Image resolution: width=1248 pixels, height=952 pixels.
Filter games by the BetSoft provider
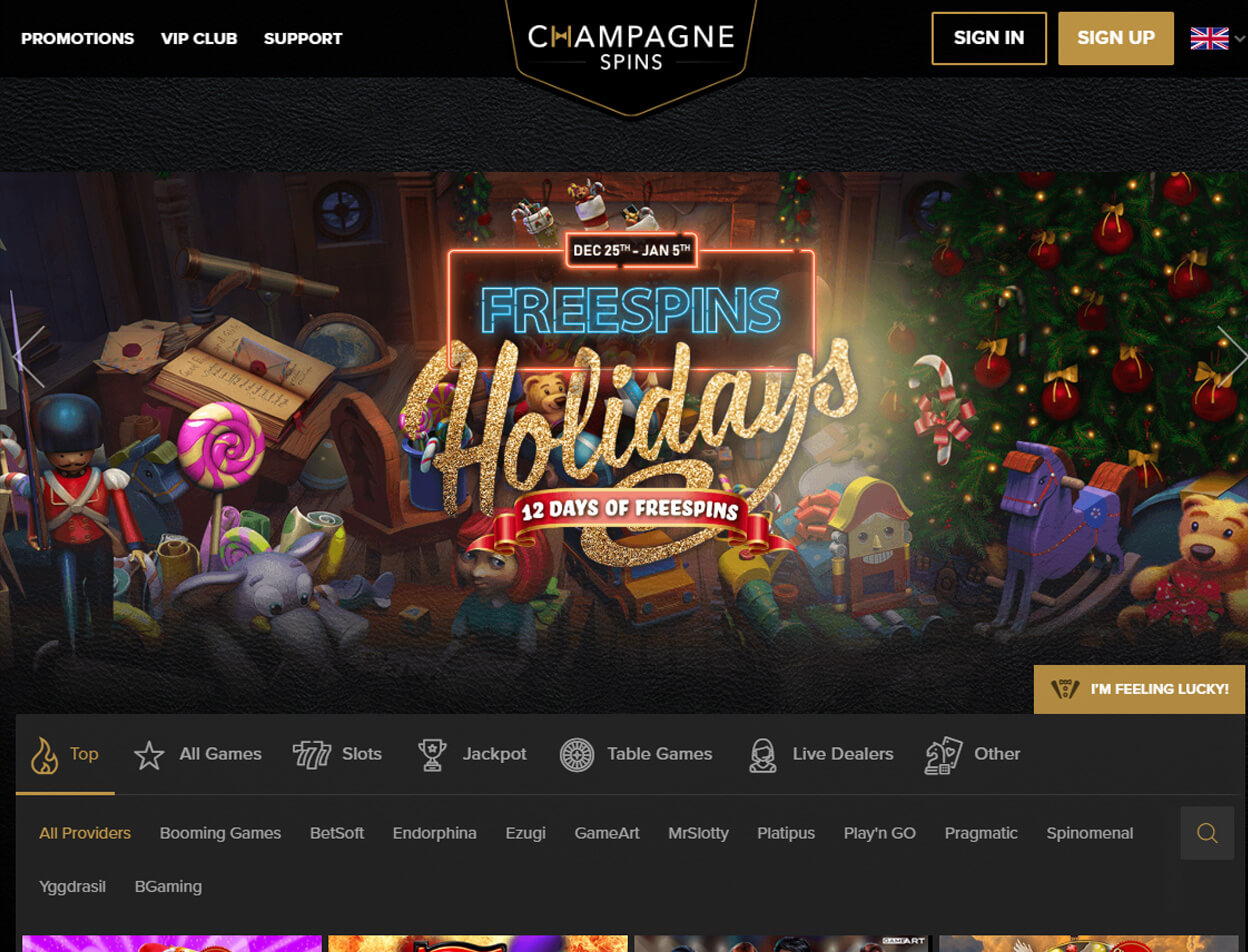pos(337,833)
